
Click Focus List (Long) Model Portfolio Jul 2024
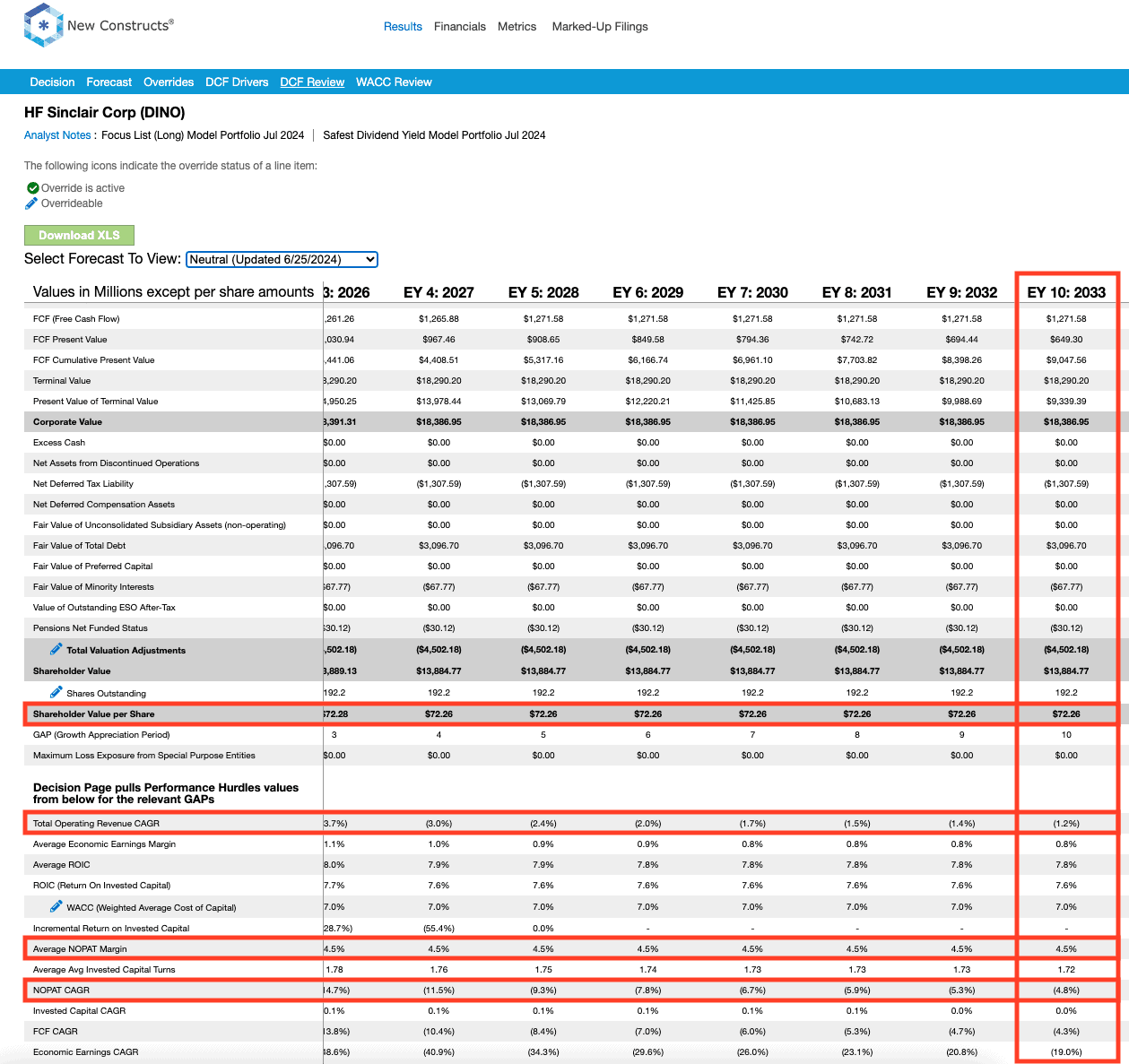[203, 135]
